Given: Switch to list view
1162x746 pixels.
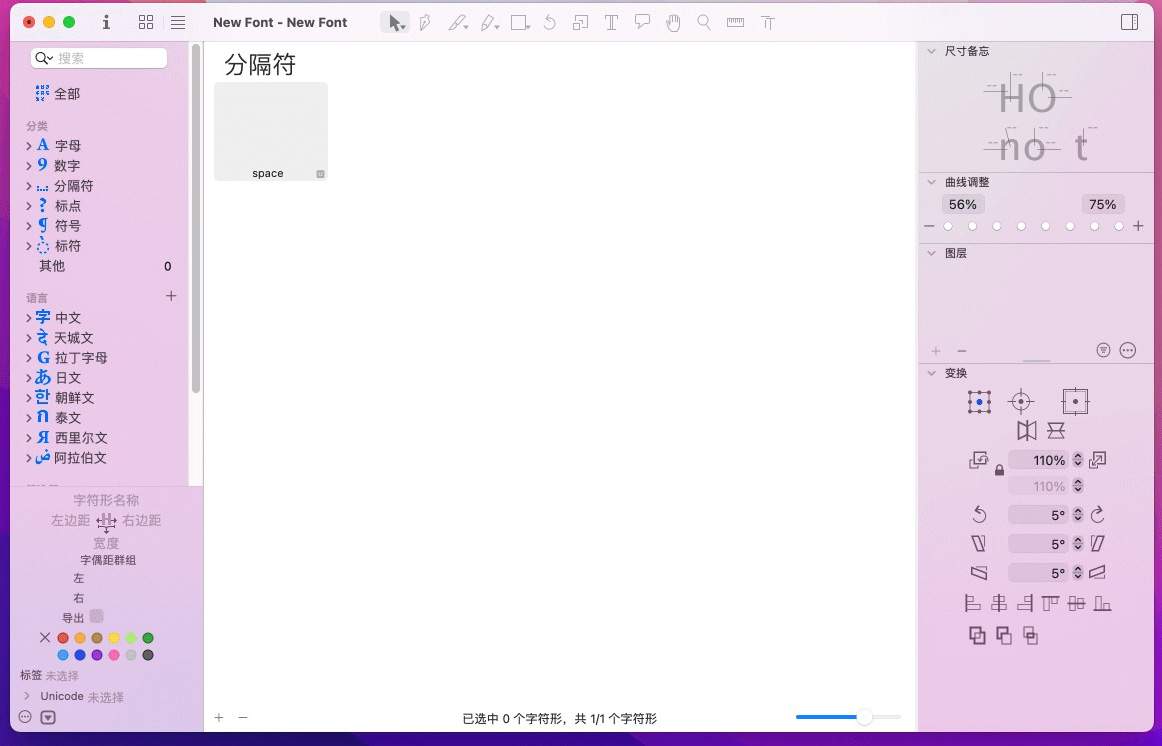Looking at the screenshot, I should click(177, 22).
